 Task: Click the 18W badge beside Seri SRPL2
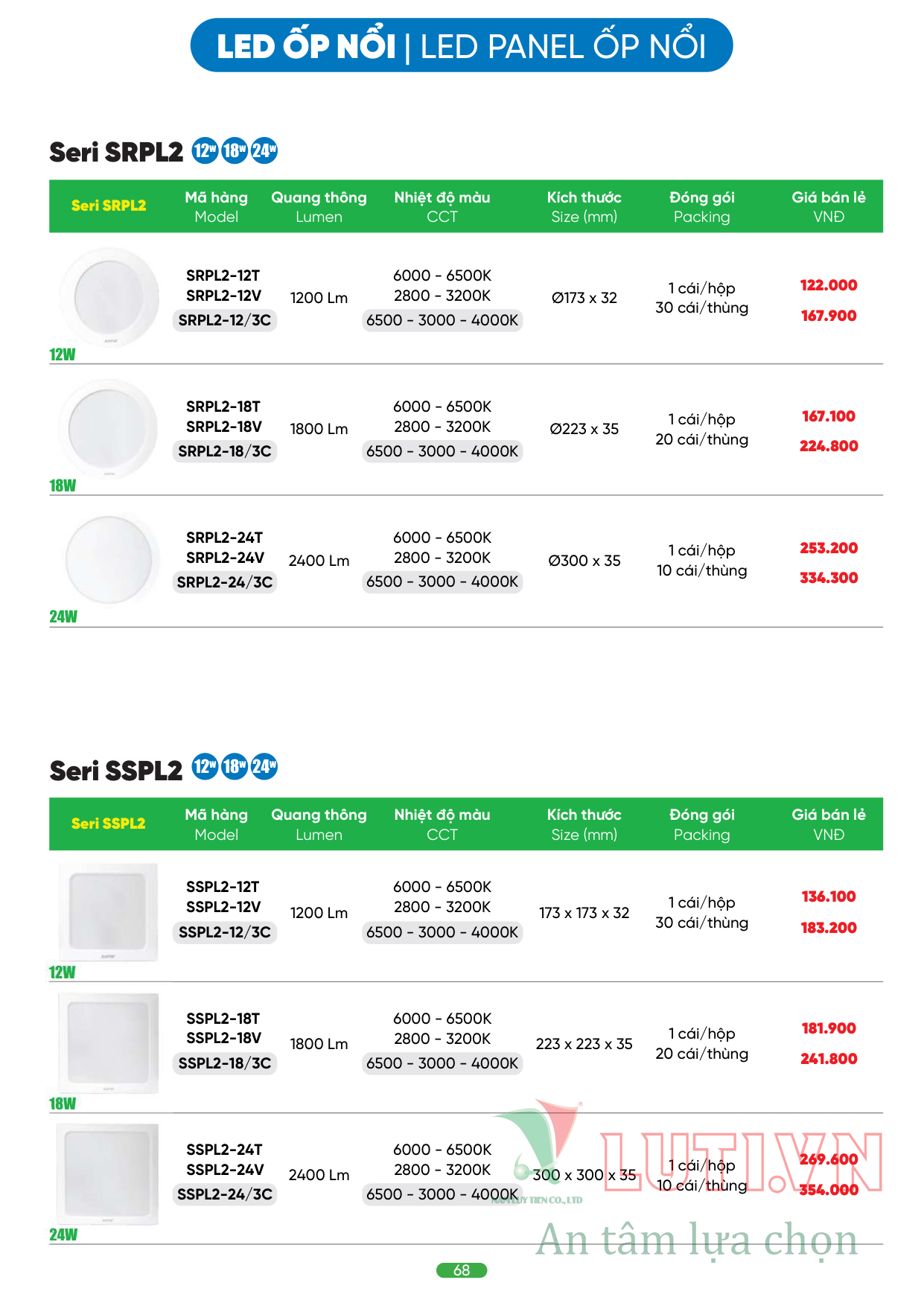point(235,151)
